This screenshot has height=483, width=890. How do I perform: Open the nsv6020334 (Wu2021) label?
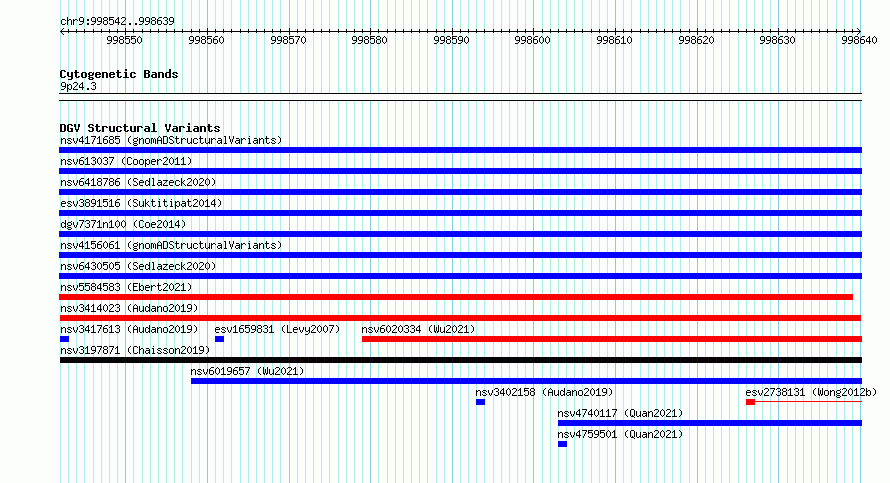click(x=418, y=329)
